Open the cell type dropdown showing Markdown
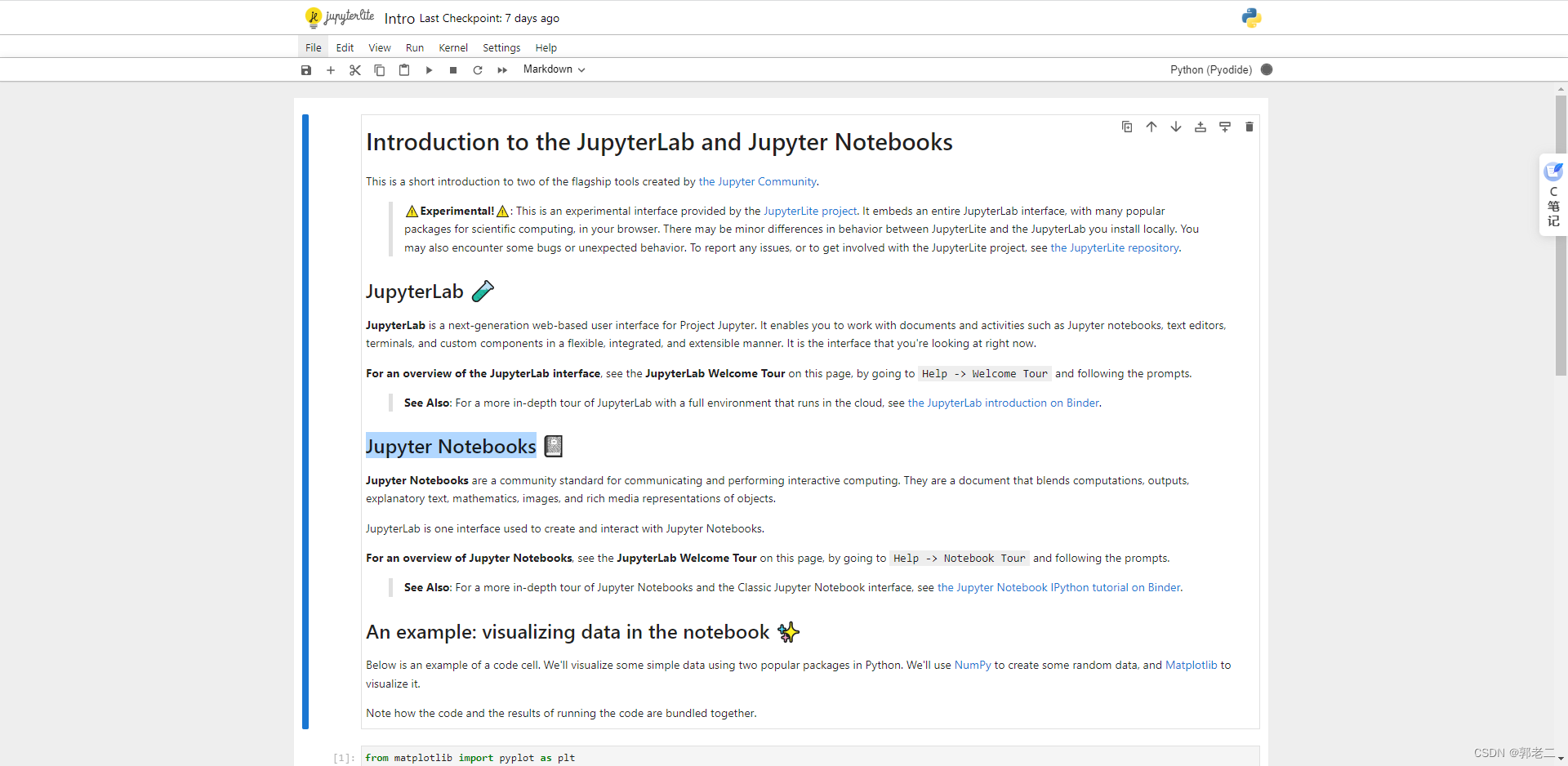This screenshot has width=1568, height=766. point(554,69)
